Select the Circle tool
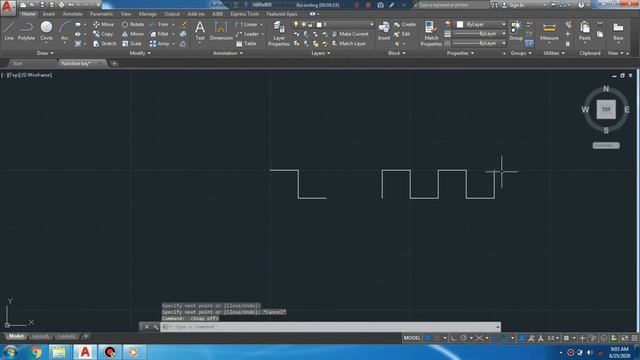Image resolution: width=640 pixels, height=360 pixels. tap(46, 31)
